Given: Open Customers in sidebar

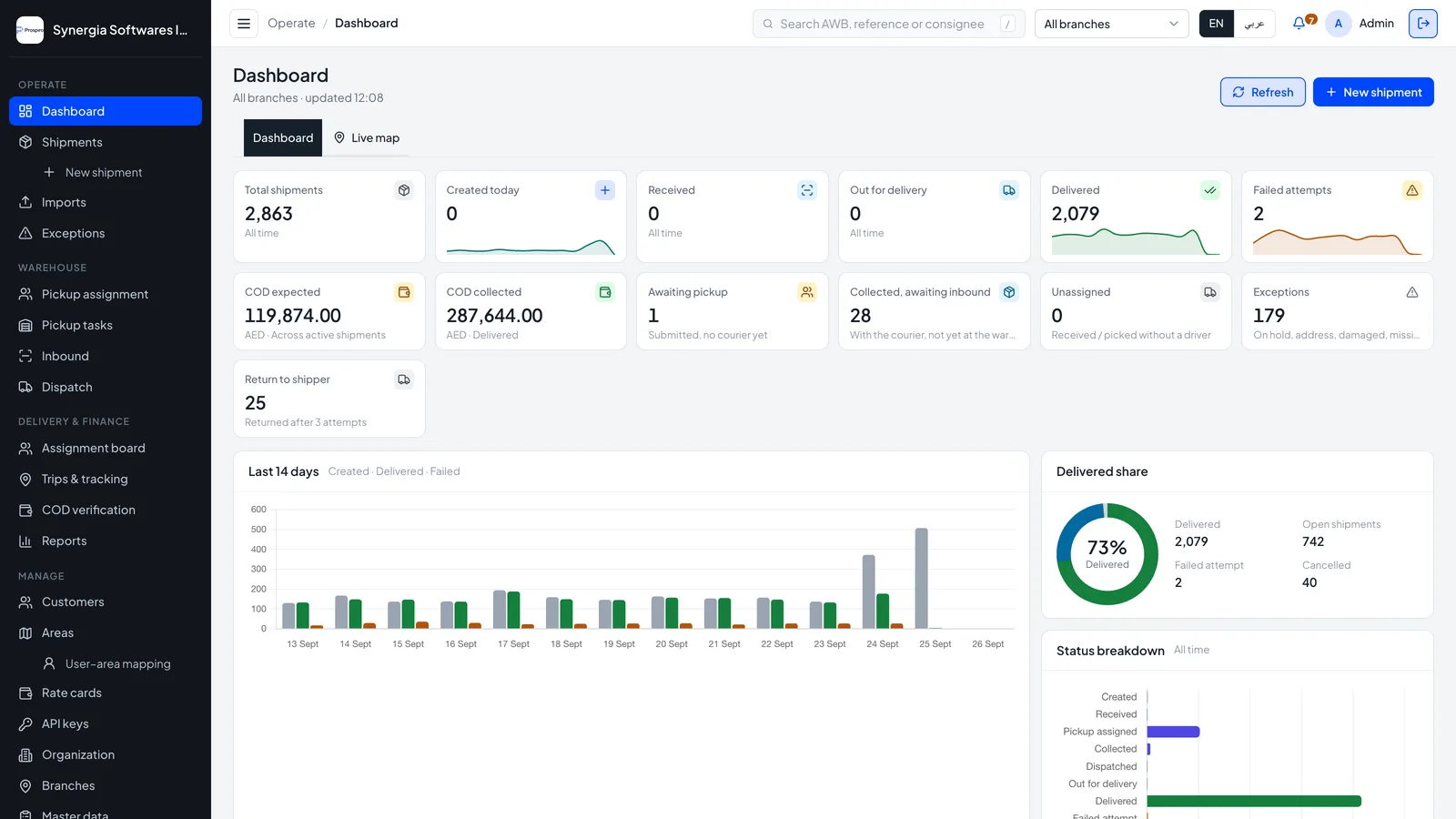Looking at the screenshot, I should point(106,602).
